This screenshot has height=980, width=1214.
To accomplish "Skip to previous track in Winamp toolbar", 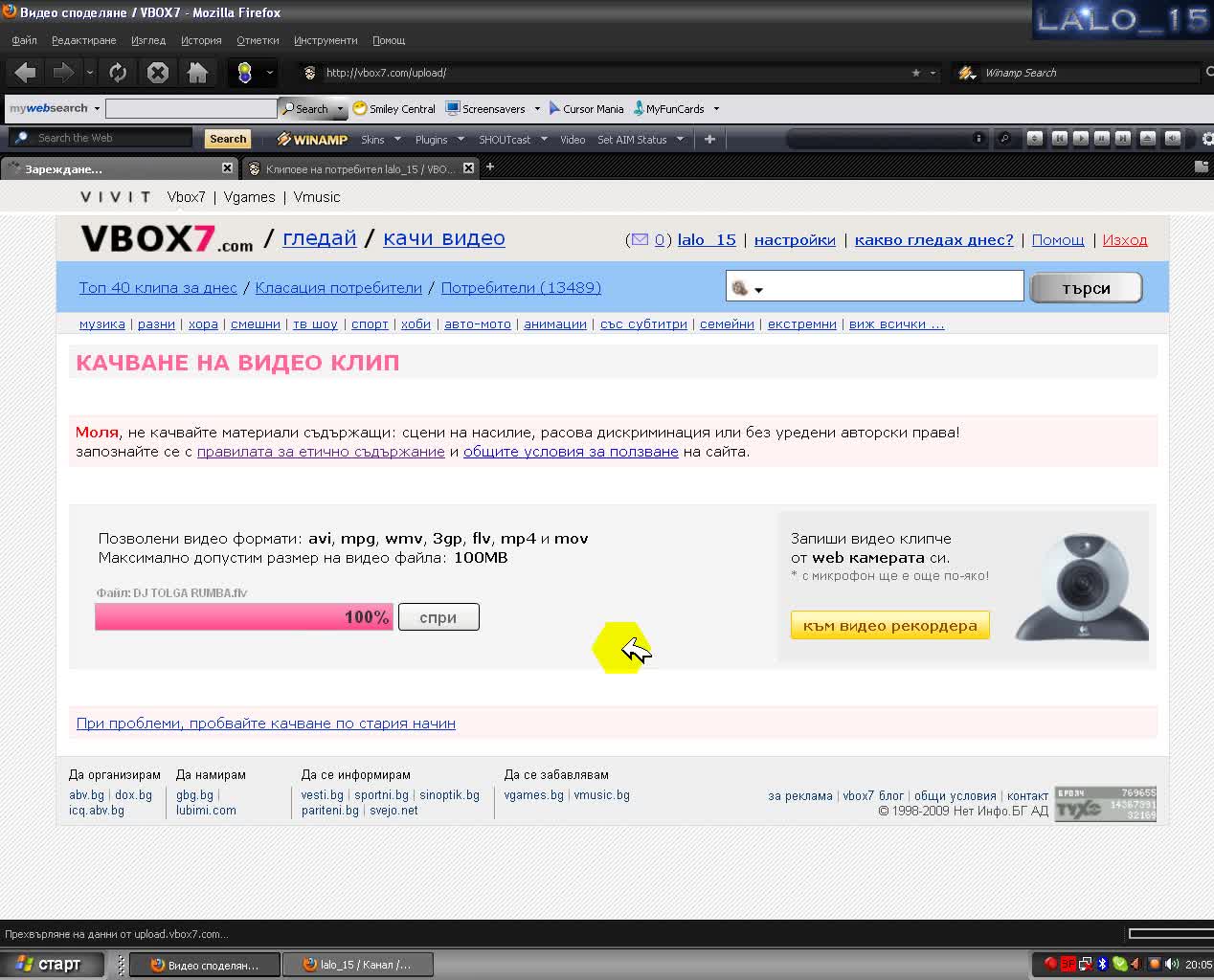I will pyautogui.click(x=1059, y=139).
